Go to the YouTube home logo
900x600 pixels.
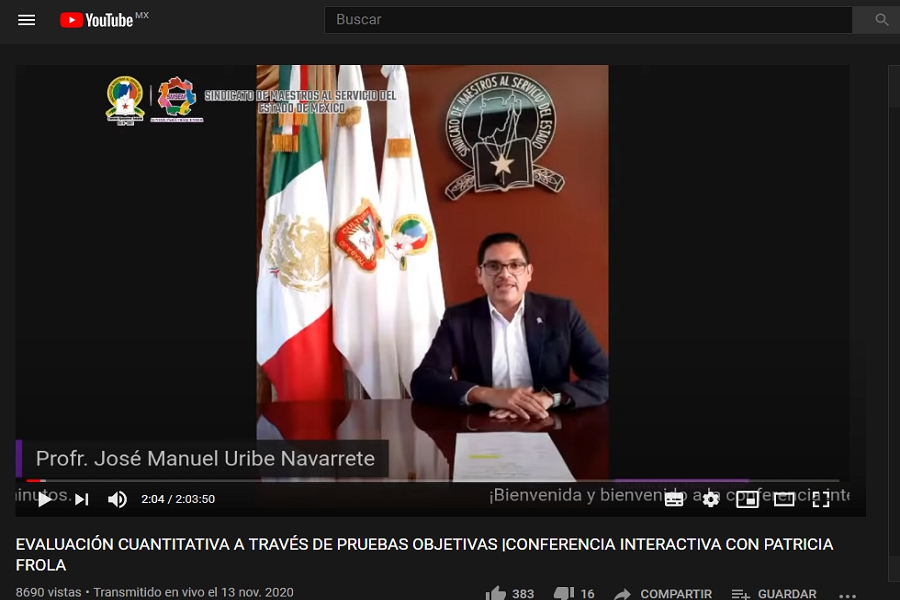(97, 20)
